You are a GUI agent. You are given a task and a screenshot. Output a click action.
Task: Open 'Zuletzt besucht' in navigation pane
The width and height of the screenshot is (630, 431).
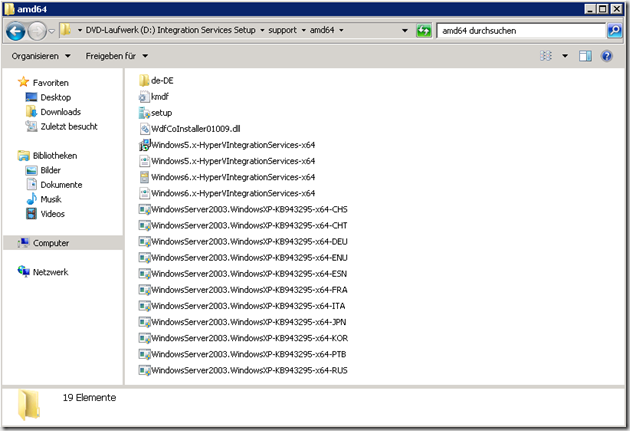(x=69, y=127)
